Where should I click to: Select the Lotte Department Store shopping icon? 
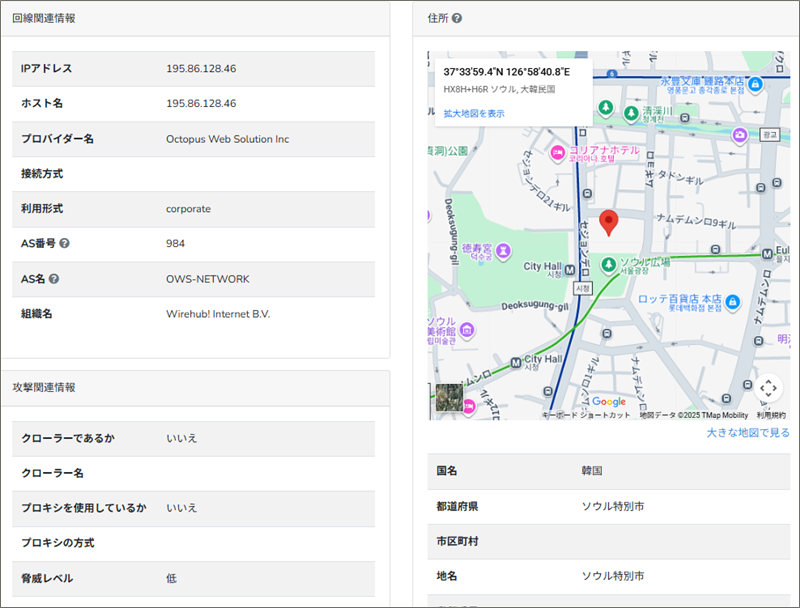[x=732, y=301]
